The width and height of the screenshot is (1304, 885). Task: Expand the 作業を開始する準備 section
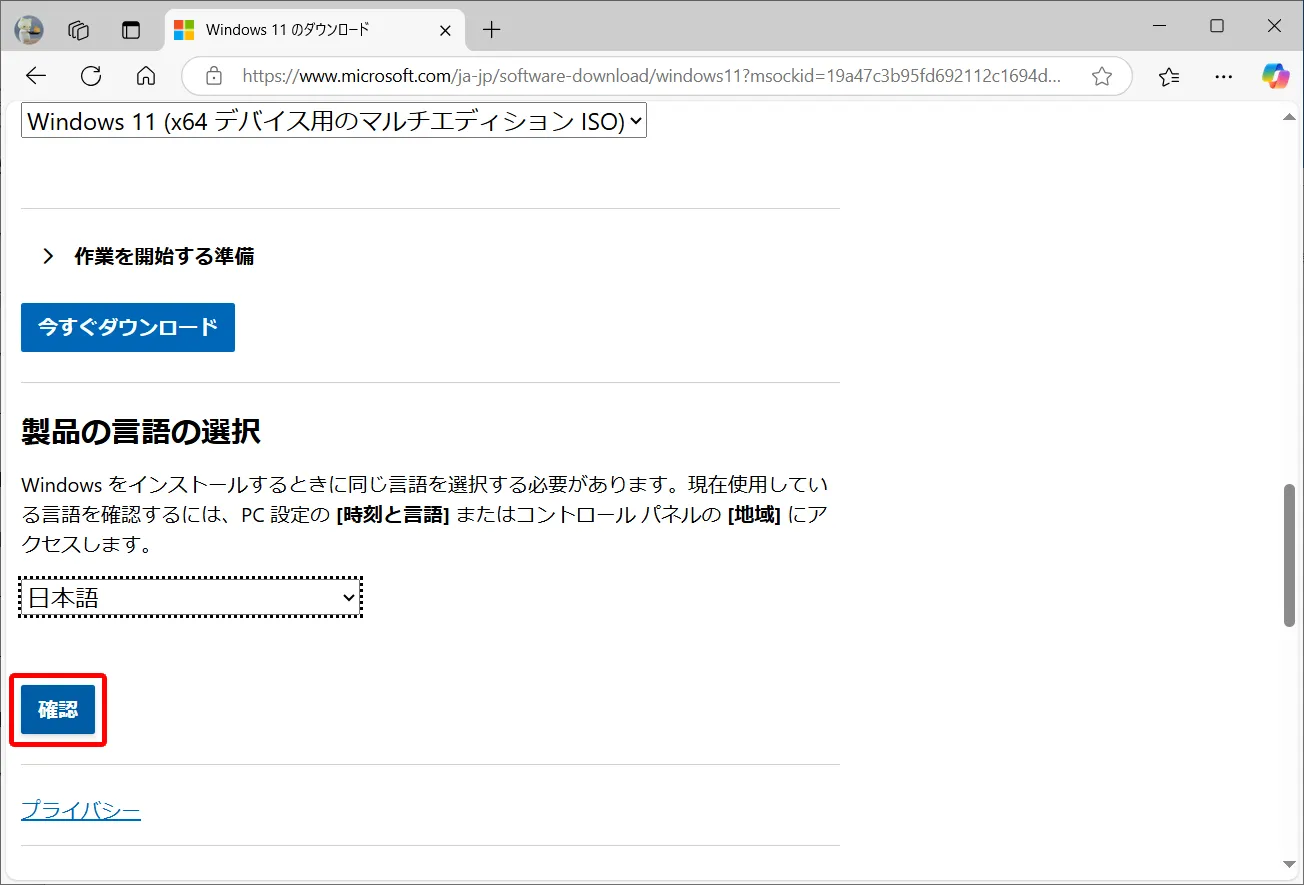pyautogui.click(x=147, y=256)
